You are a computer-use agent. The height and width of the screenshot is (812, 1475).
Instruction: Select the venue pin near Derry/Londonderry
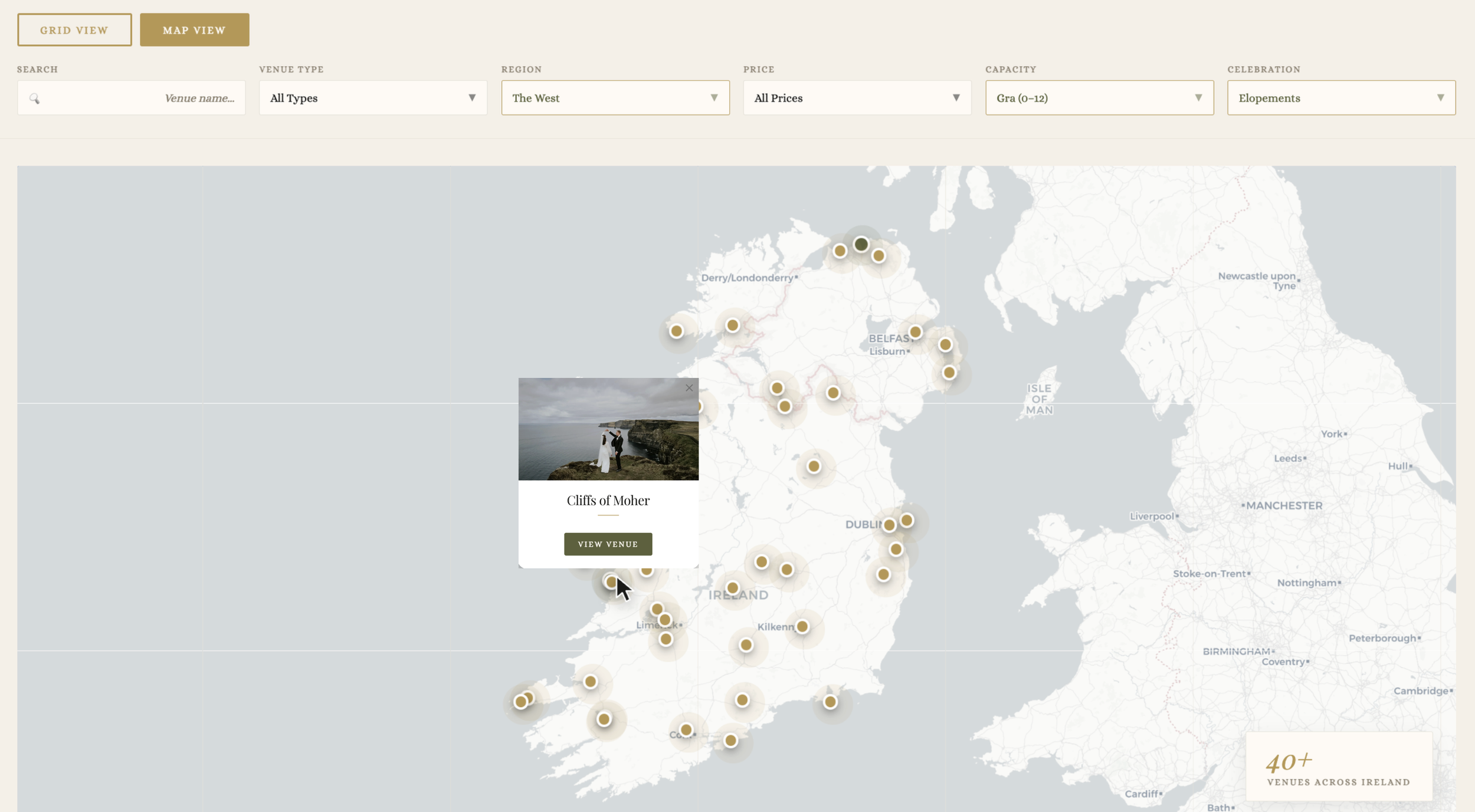[x=732, y=324]
